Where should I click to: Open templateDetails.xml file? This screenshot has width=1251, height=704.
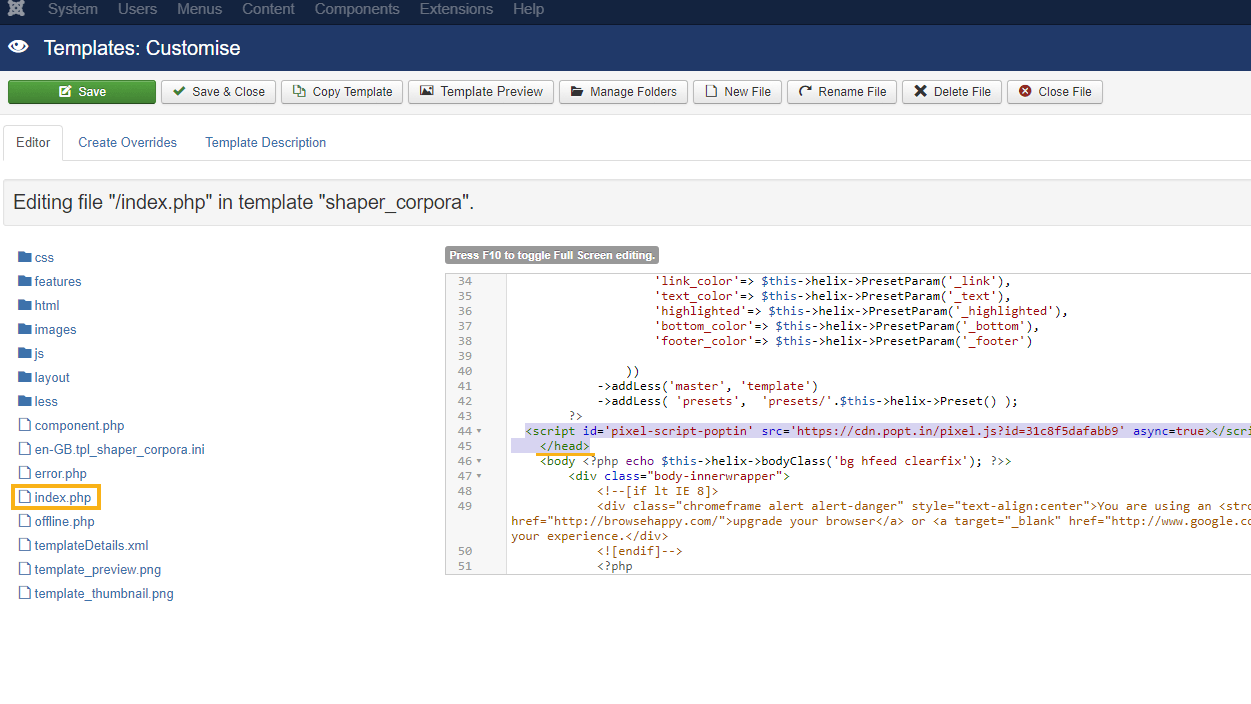pos(91,545)
